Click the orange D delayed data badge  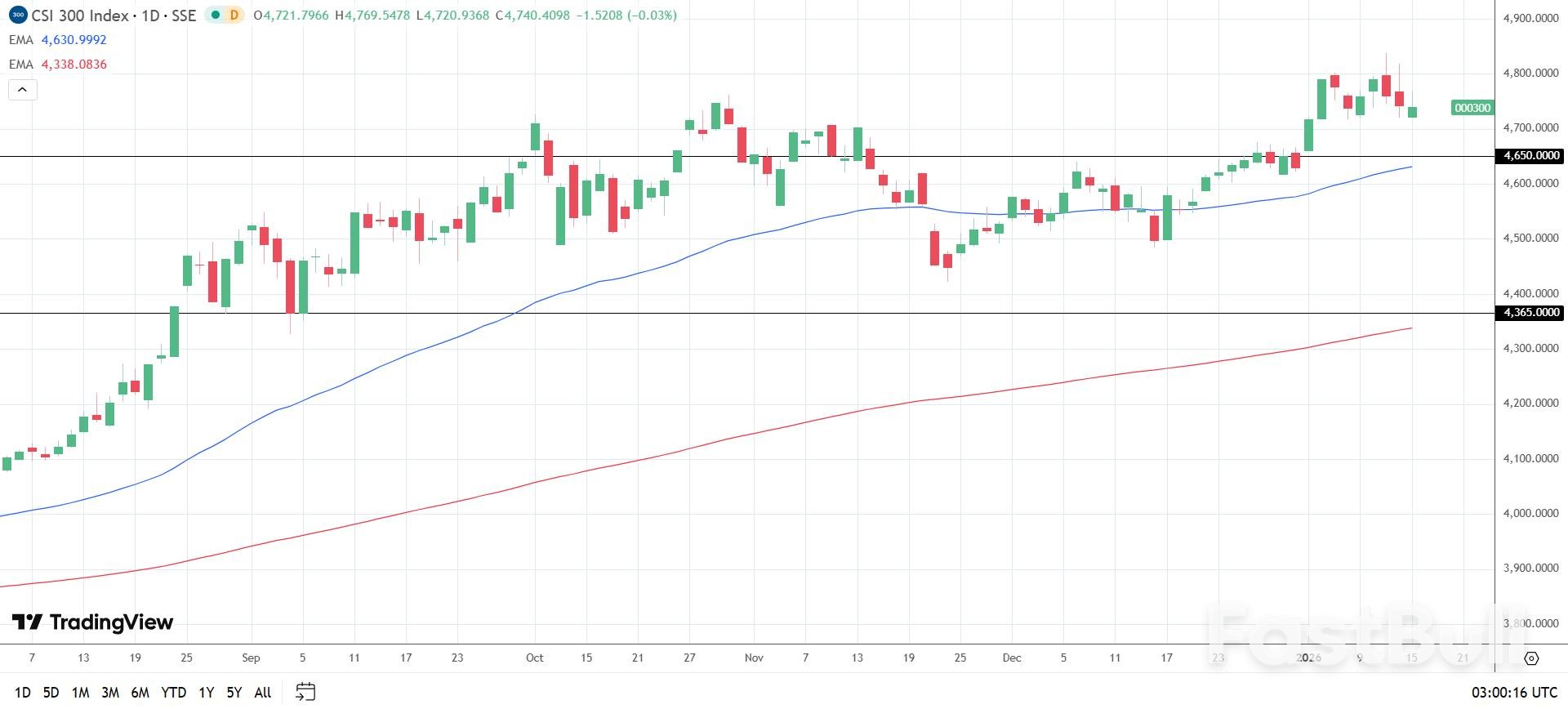[x=234, y=15]
